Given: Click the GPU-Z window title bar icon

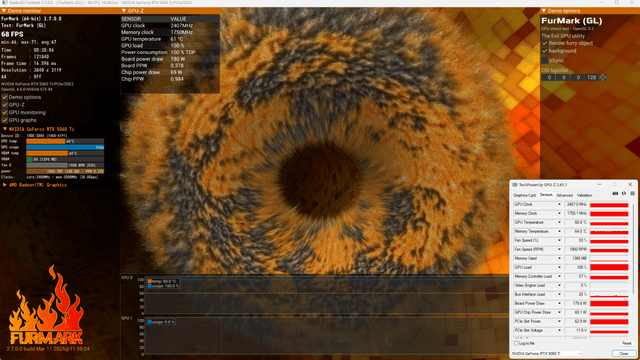Looking at the screenshot, I should coord(515,185).
